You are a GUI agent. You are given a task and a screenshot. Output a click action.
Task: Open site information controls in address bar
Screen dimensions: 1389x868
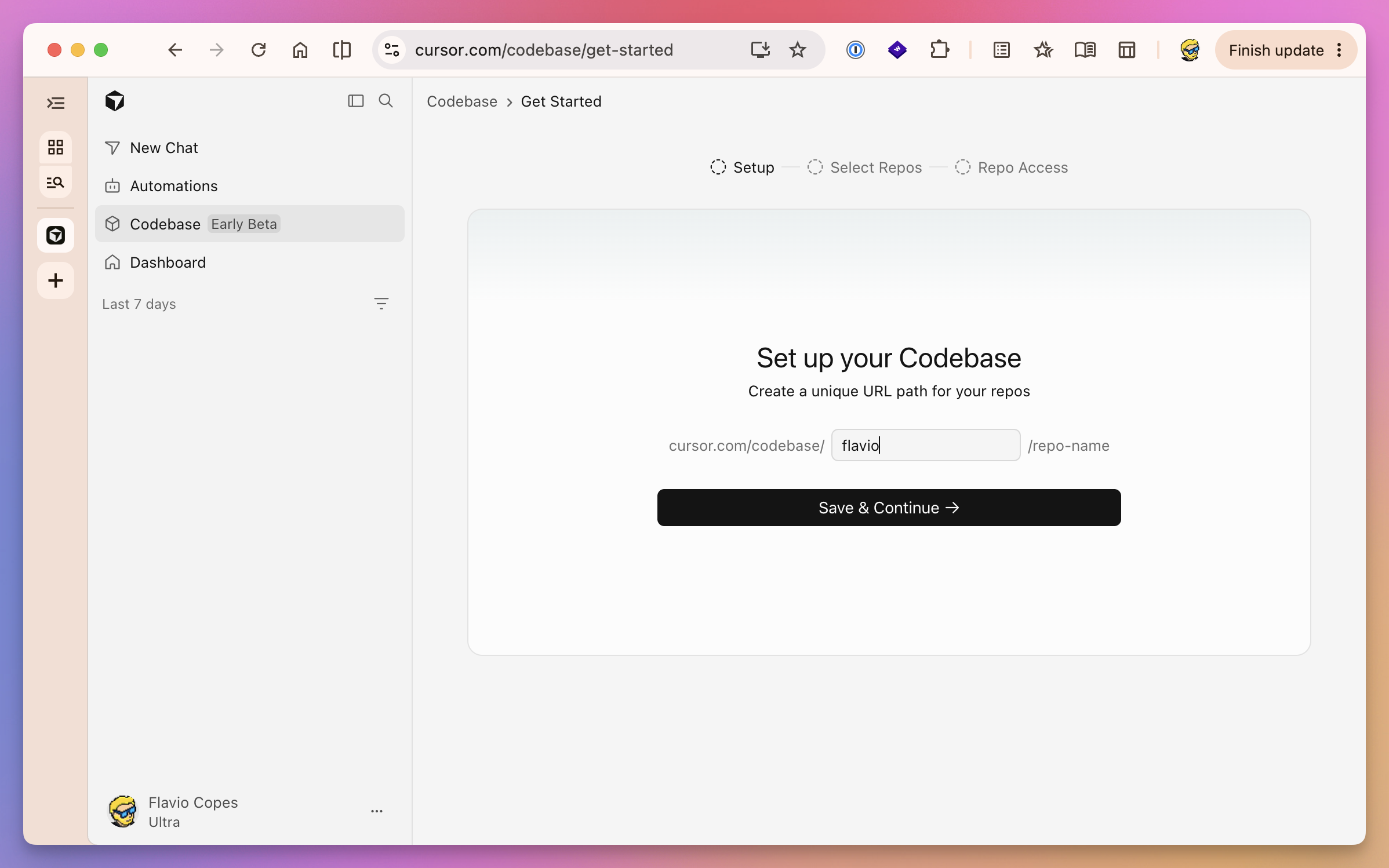392,50
